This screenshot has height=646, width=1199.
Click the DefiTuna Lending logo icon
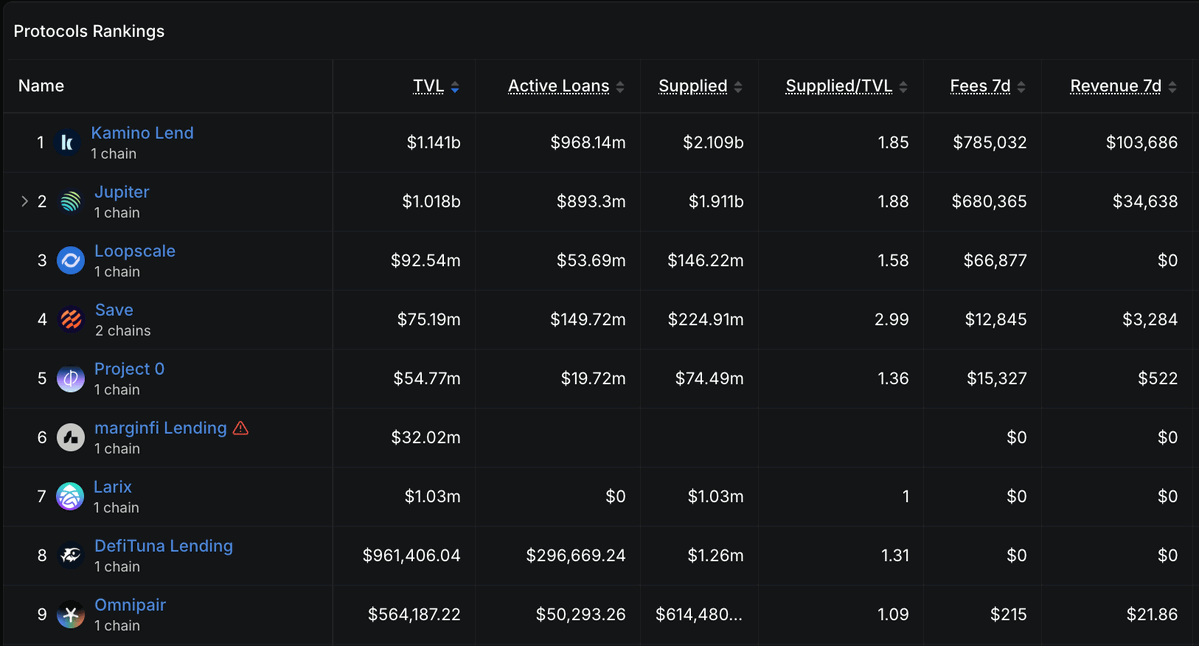[x=70, y=556]
